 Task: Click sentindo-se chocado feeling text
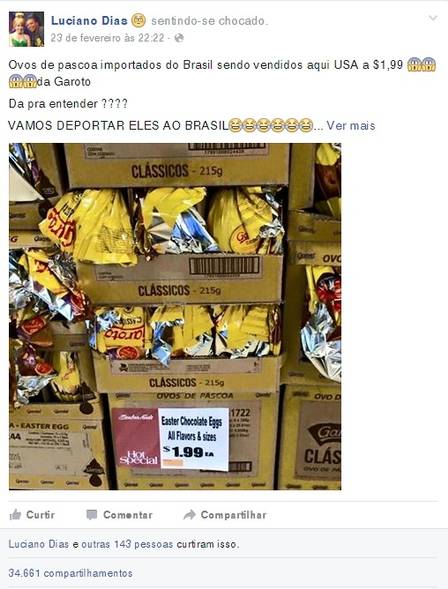[x=210, y=21]
